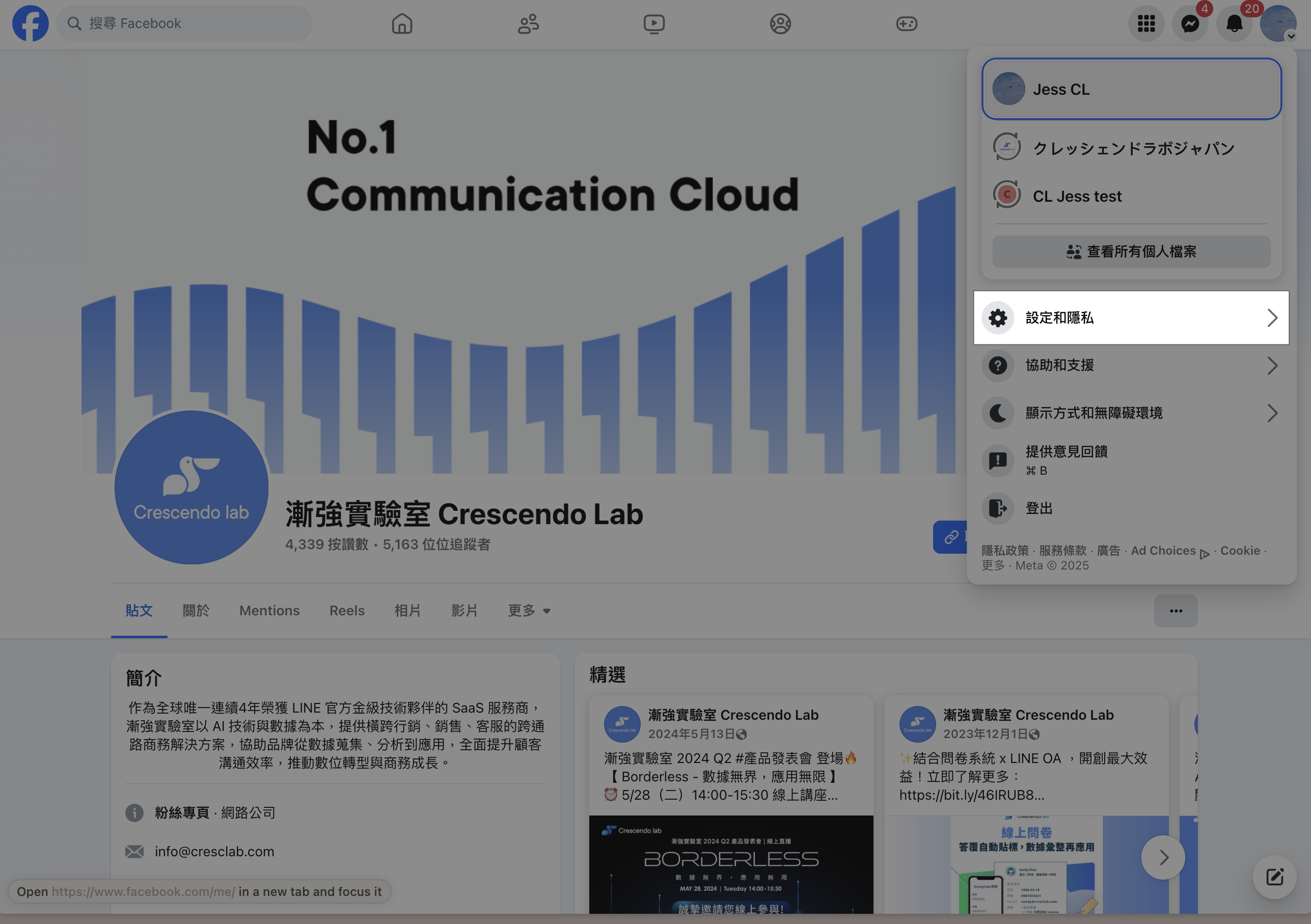
Task: Click the moon display icon
Action: [x=998, y=413]
